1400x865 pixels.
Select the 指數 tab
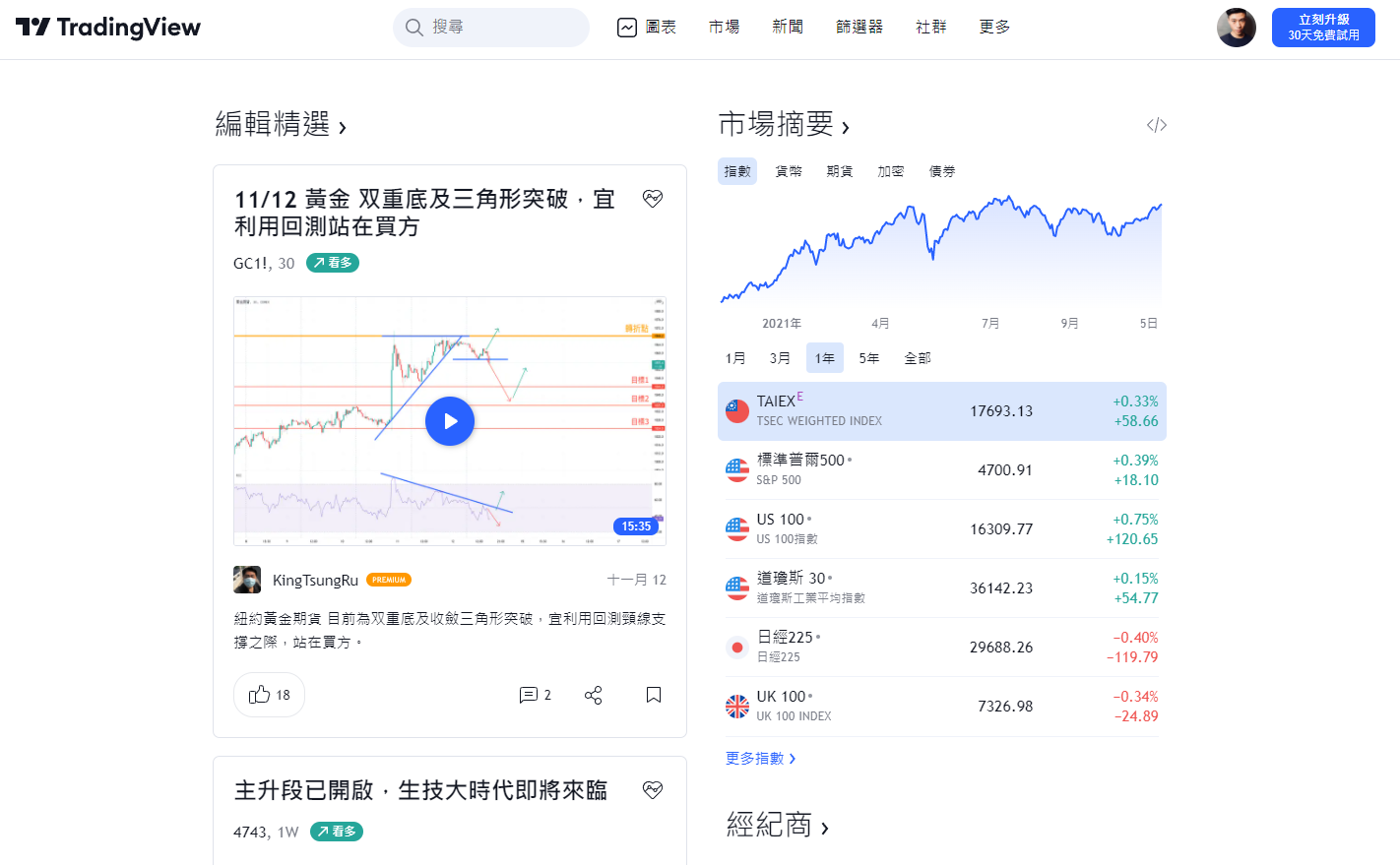pyautogui.click(x=737, y=171)
